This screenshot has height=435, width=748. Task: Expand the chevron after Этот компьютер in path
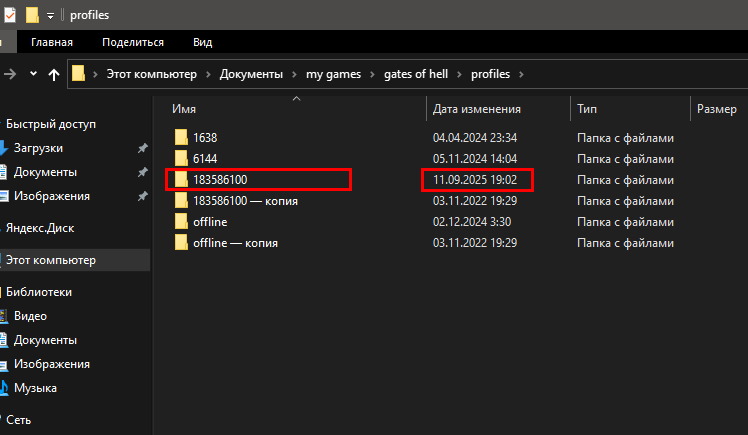point(208,74)
